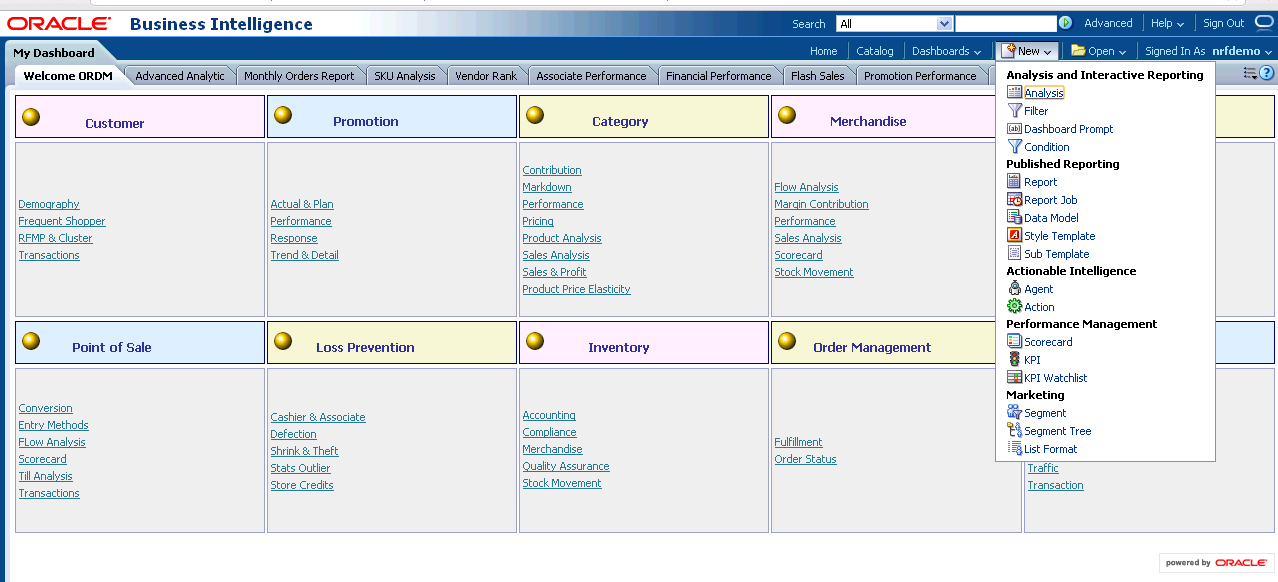Expand the Search scope 'All' dropdown
This screenshot has width=1278, height=582.
click(944, 23)
